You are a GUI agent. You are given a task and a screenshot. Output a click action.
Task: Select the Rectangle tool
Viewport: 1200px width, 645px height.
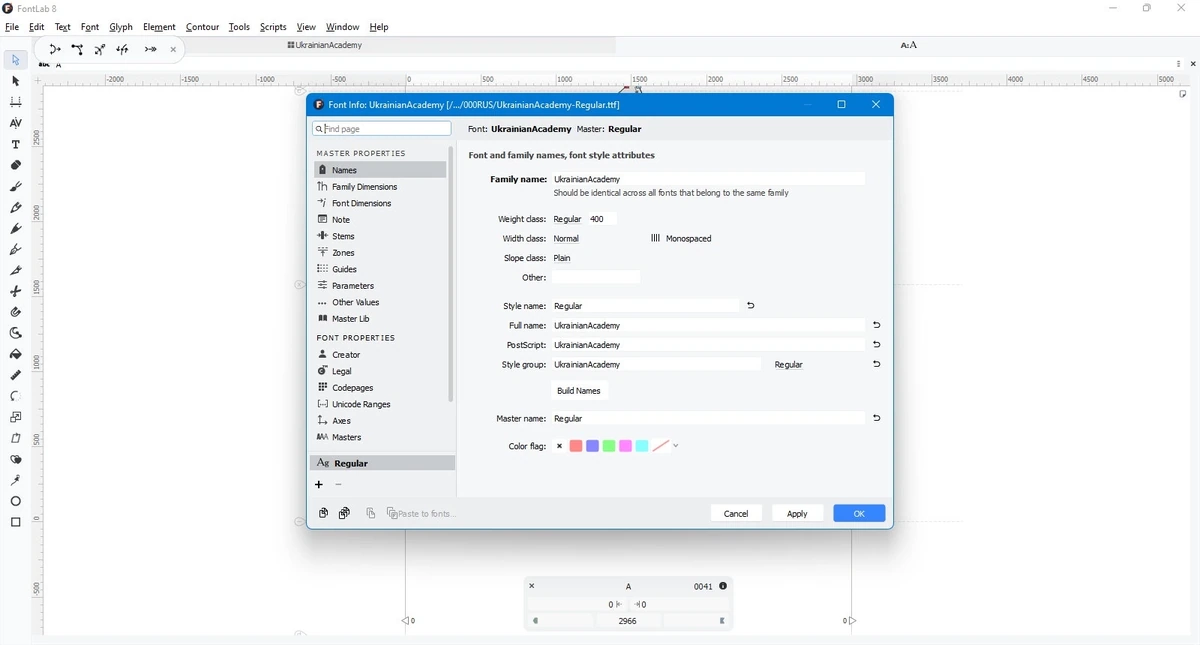click(x=15, y=522)
